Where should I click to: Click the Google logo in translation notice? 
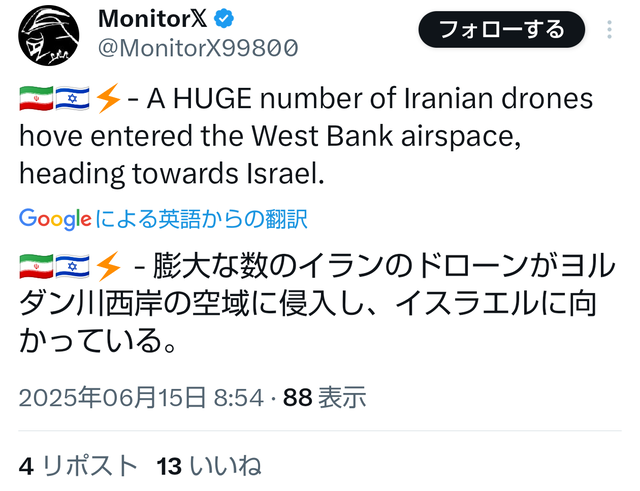click(x=55, y=219)
